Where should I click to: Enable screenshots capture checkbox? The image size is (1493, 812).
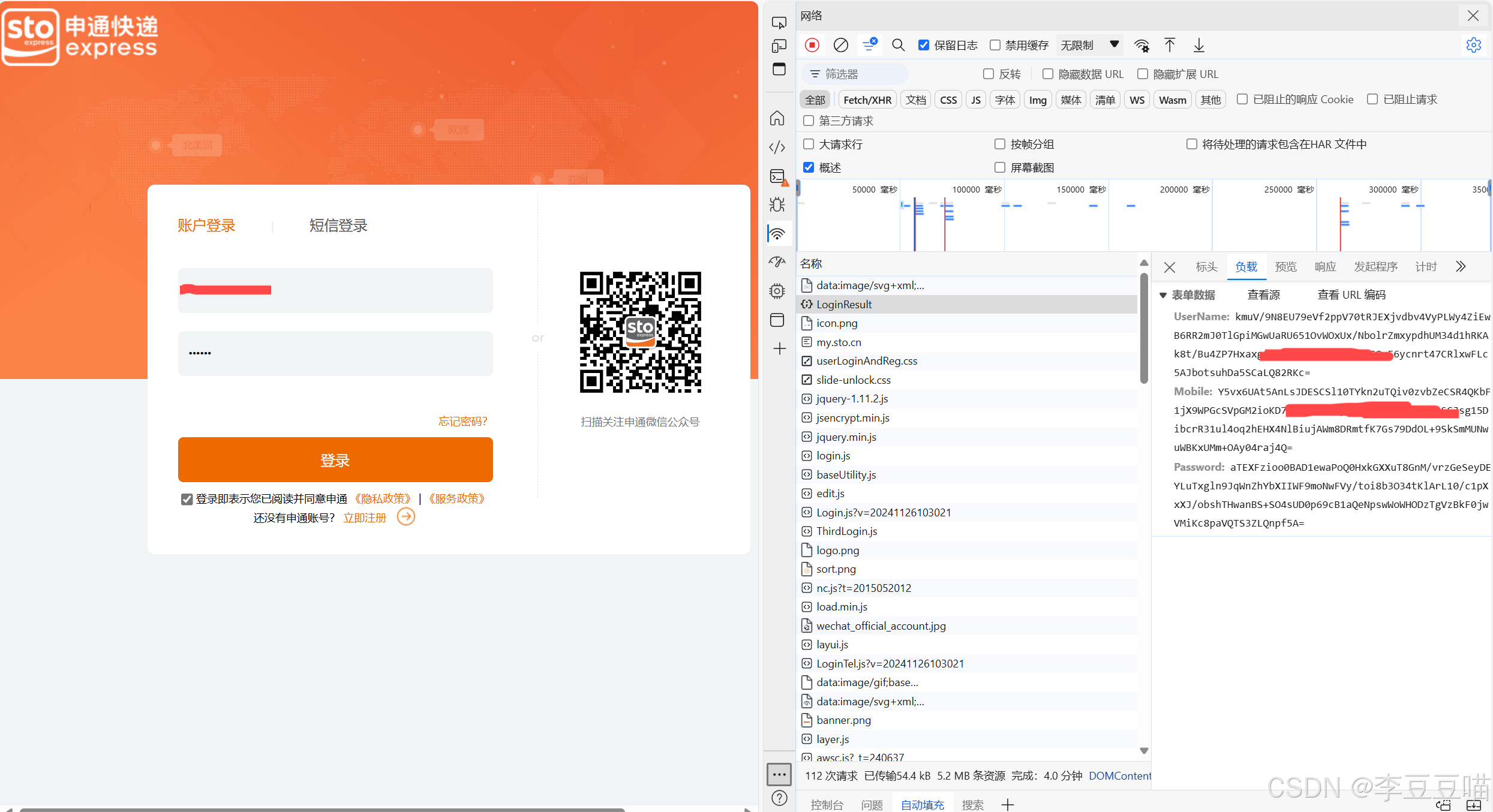coord(1000,167)
